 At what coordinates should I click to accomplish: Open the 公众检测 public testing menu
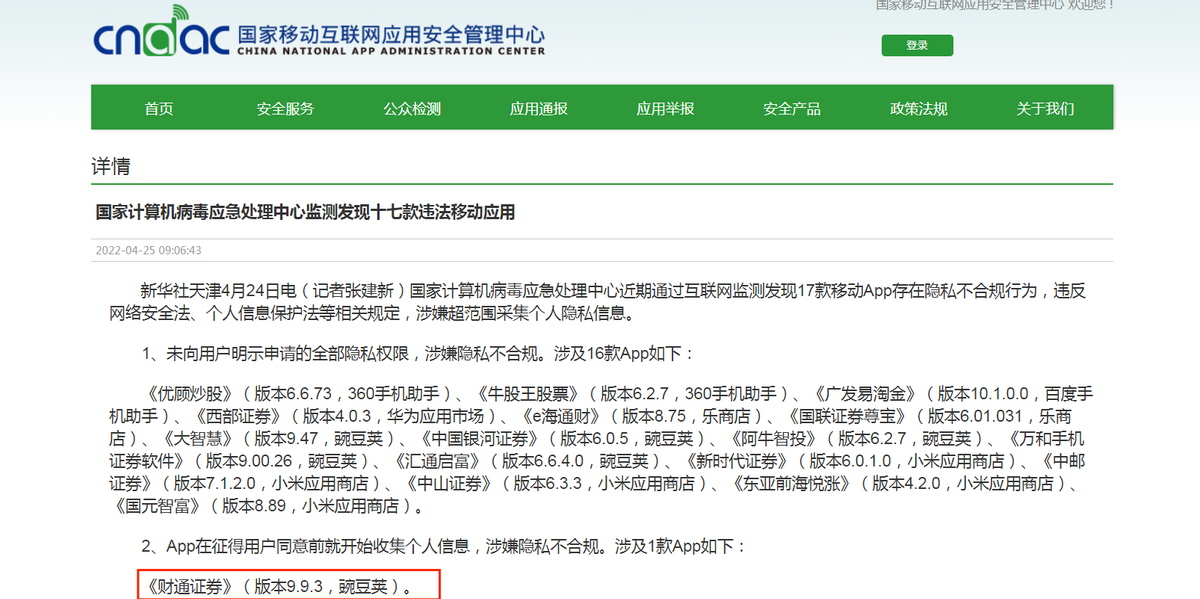[x=411, y=106]
